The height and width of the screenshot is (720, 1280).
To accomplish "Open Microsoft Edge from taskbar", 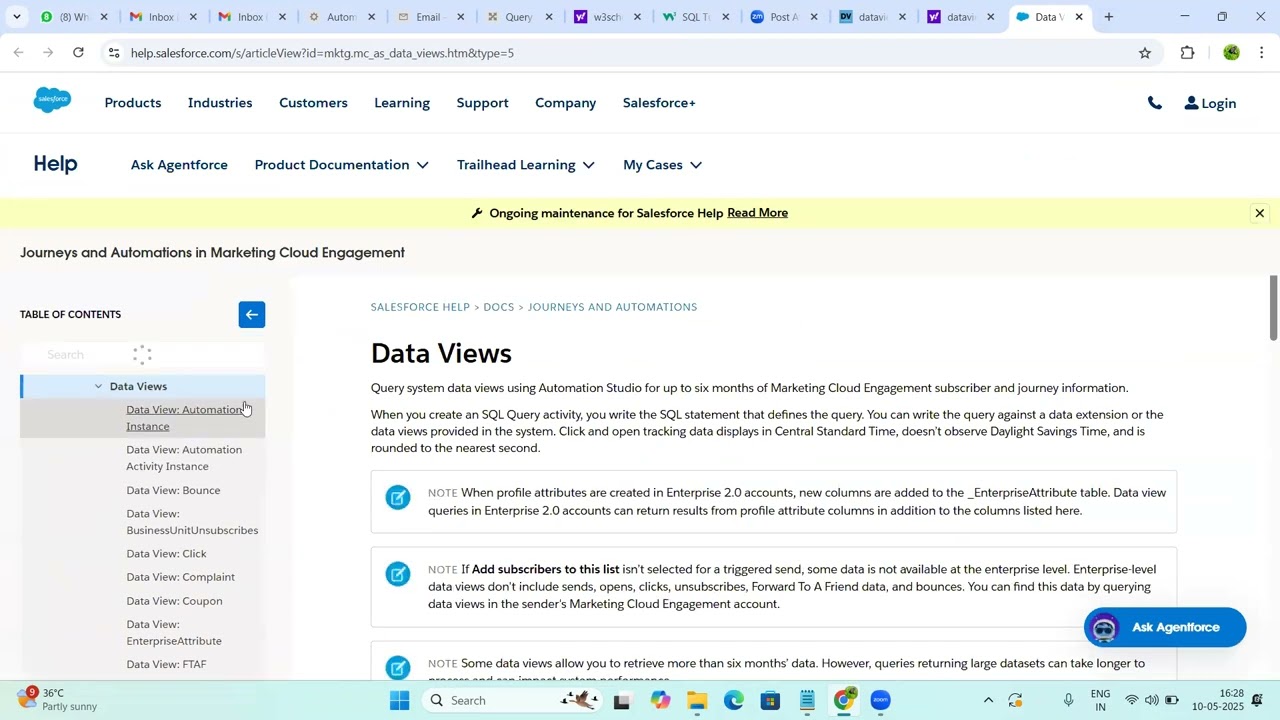I will click(x=734, y=700).
